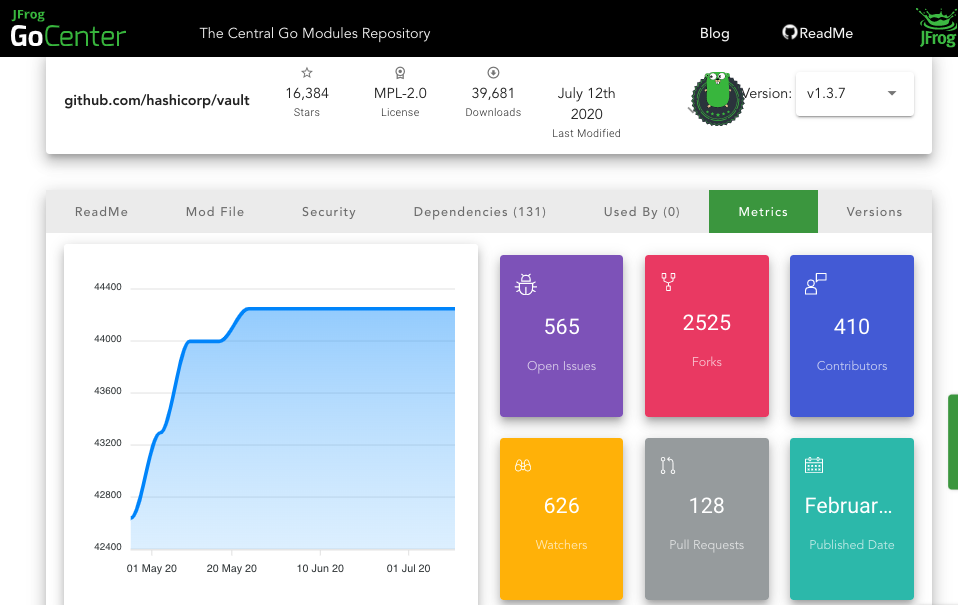Click the 01 May 20 axis label

click(152, 568)
